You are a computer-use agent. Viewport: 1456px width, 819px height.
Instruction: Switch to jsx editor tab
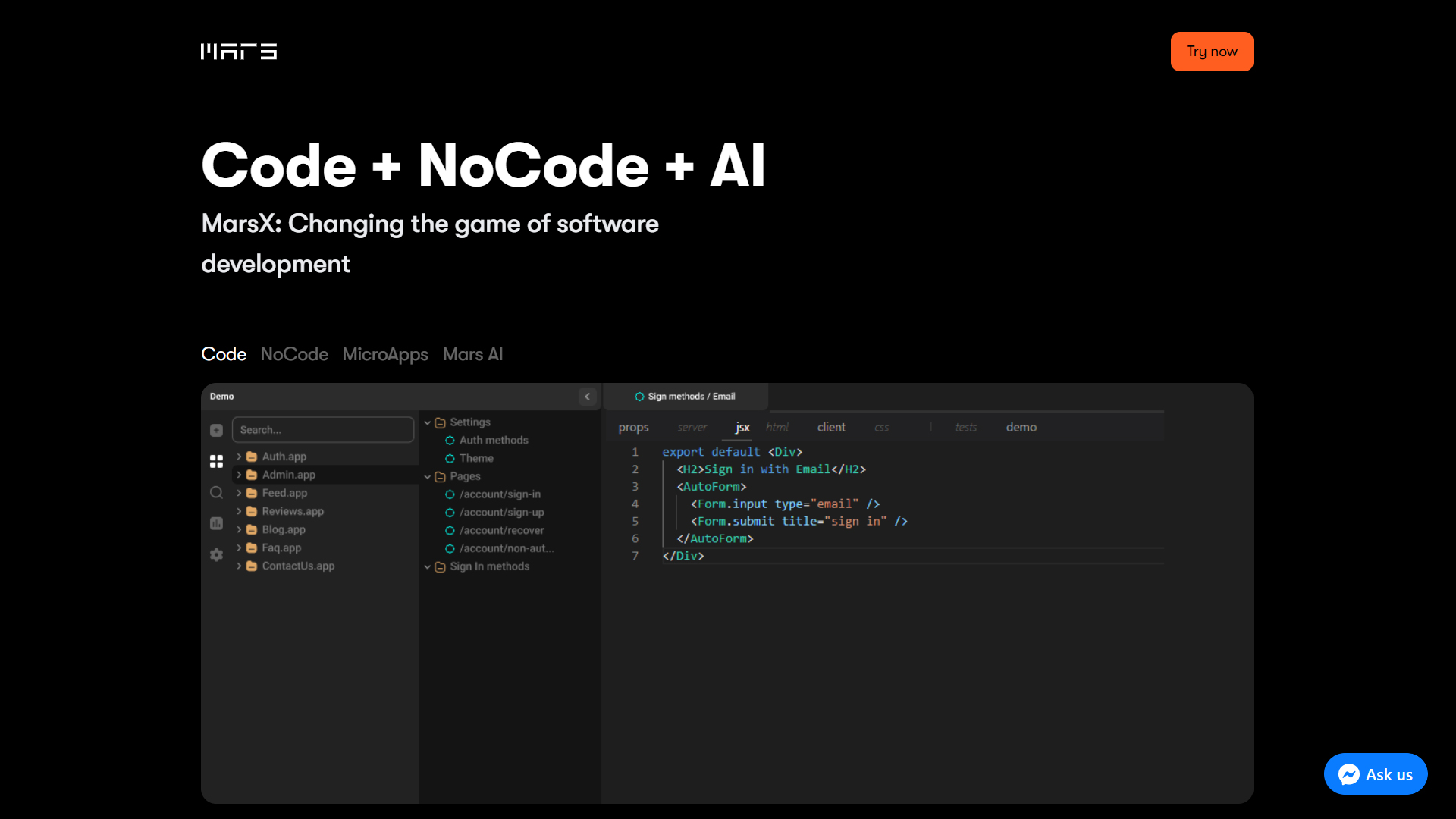pyautogui.click(x=742, y=428)
